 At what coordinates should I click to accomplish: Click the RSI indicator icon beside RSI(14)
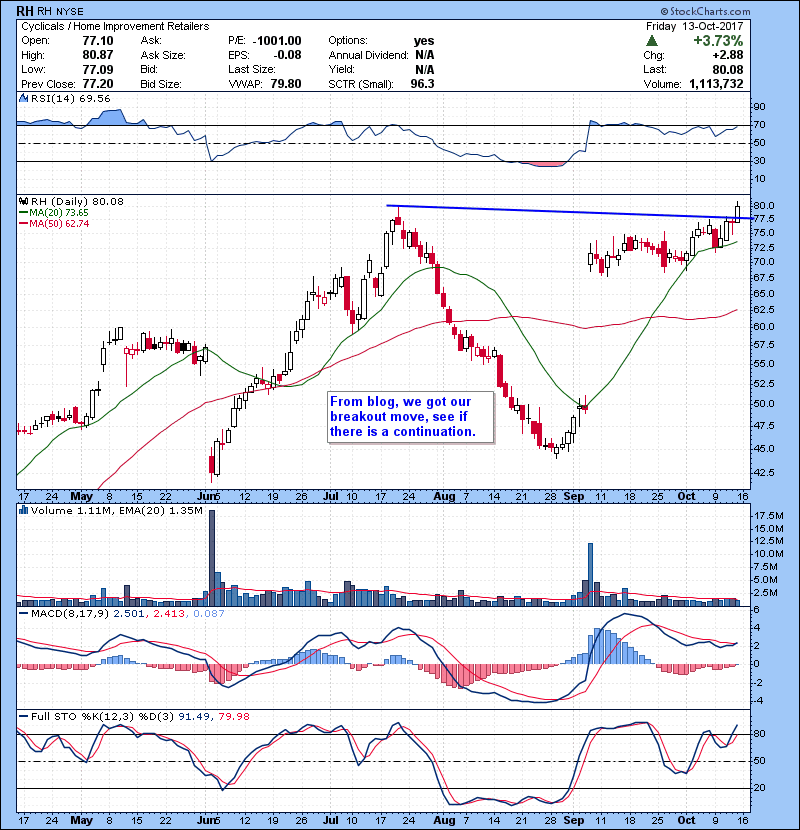point(23,98)
